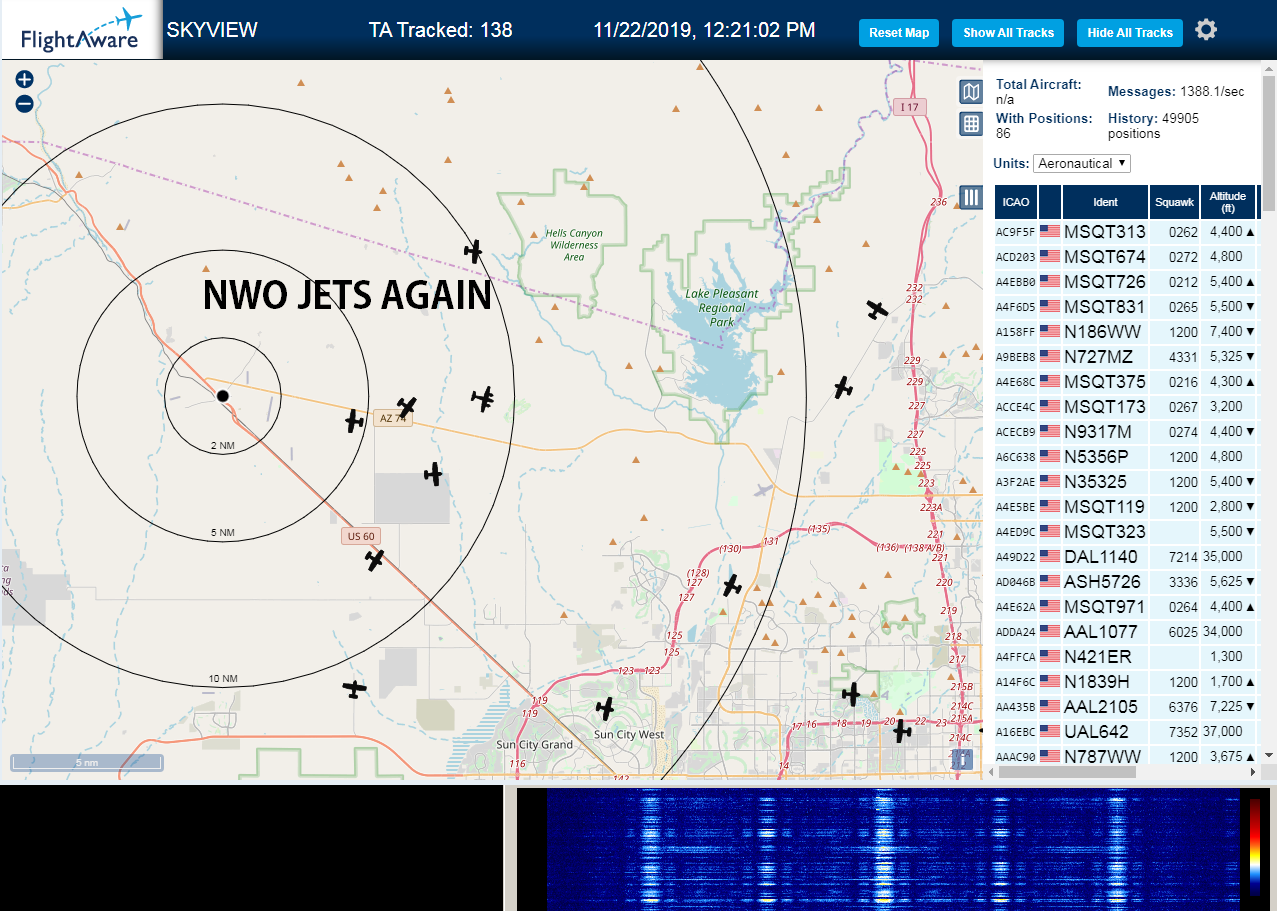Image resolution: width=1277 pixels, height=911 pixels.
Task: Open map layer selector icon
Action: pos(970,92)
